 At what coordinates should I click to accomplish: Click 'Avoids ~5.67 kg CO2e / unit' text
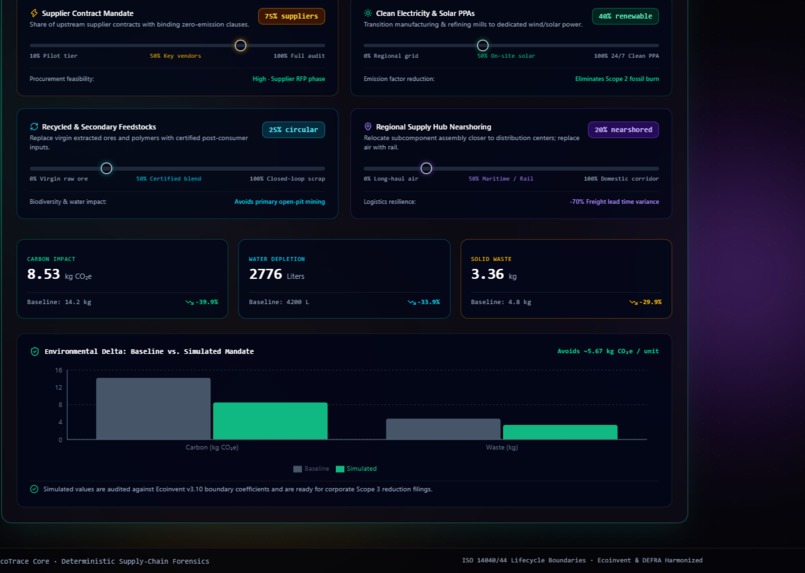pyautogui.click(x=608, y=352)
